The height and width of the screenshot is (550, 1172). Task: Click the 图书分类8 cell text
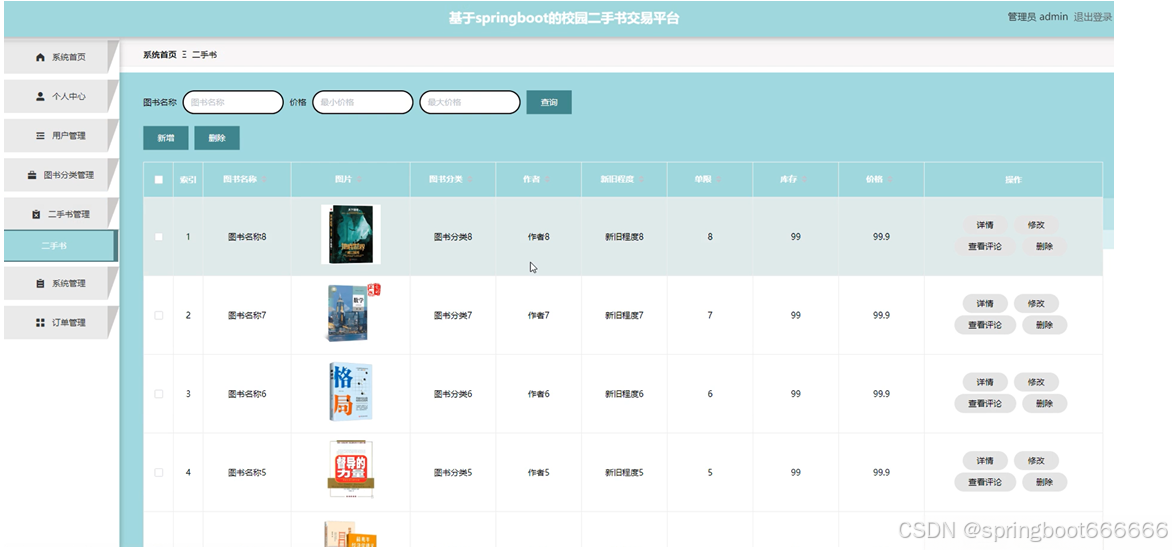coord(453,237)
